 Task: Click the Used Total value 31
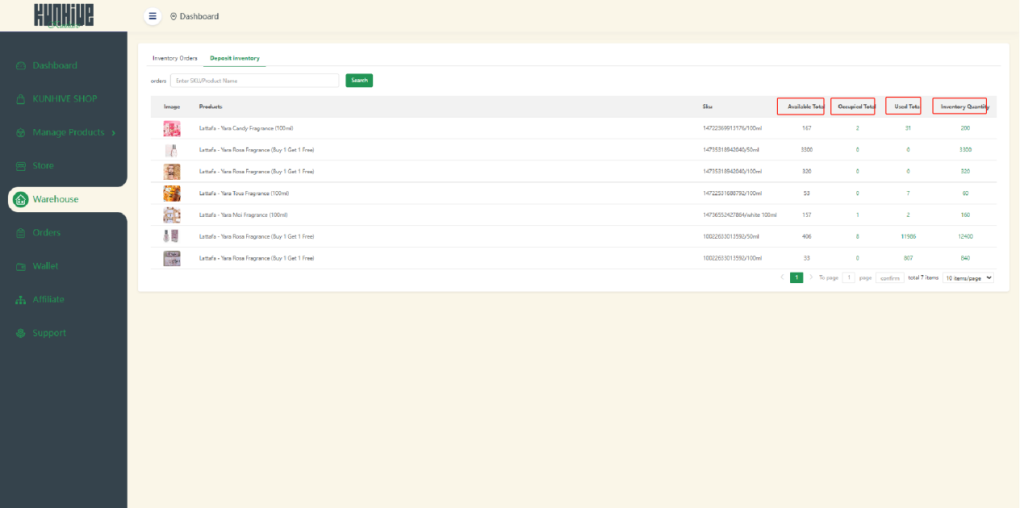pyautogui.click(x=908, y=129)
